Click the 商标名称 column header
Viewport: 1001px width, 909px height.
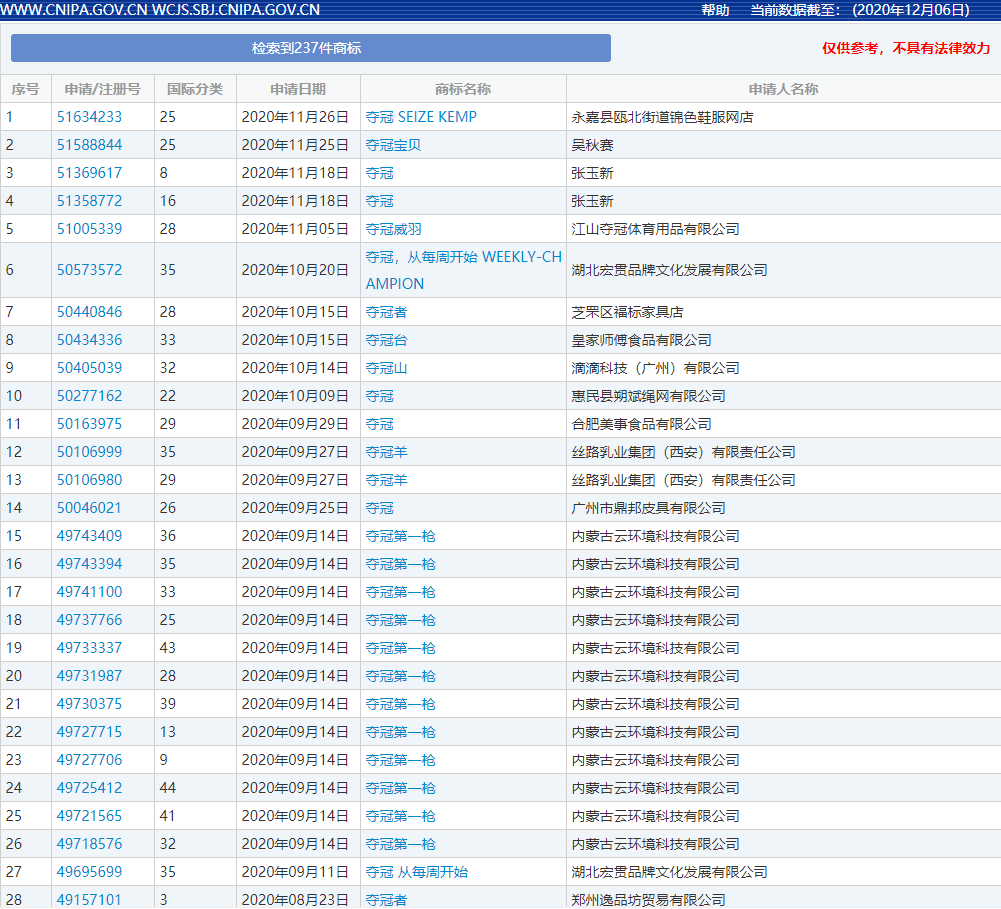[465, 89]
